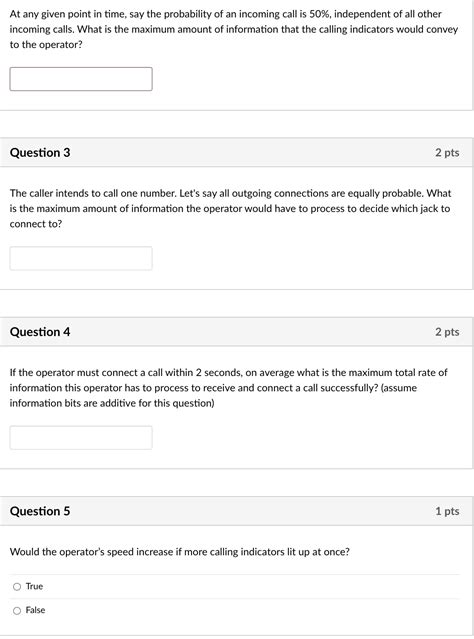
Task: Focus the answer box under the calling indicators question
Action: (81, 79)
